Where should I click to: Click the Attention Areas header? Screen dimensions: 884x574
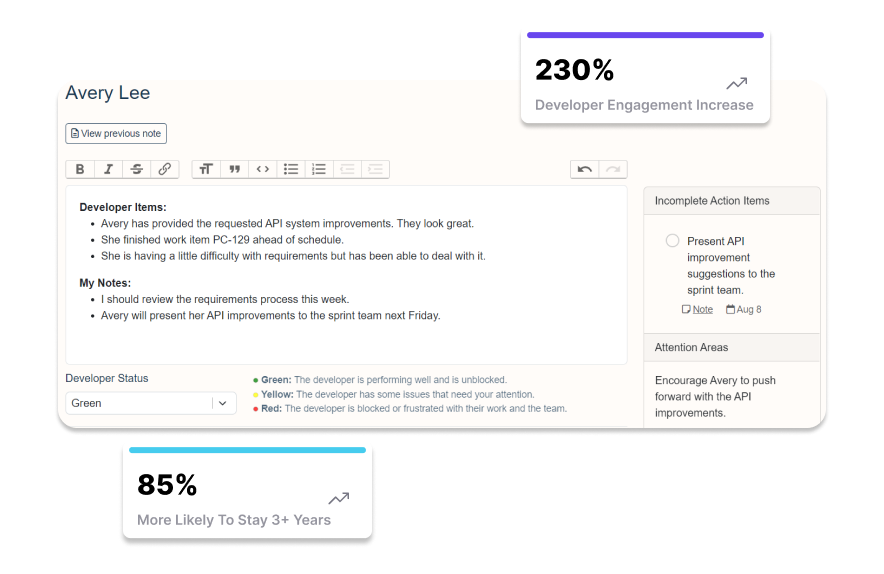(732, 347)
